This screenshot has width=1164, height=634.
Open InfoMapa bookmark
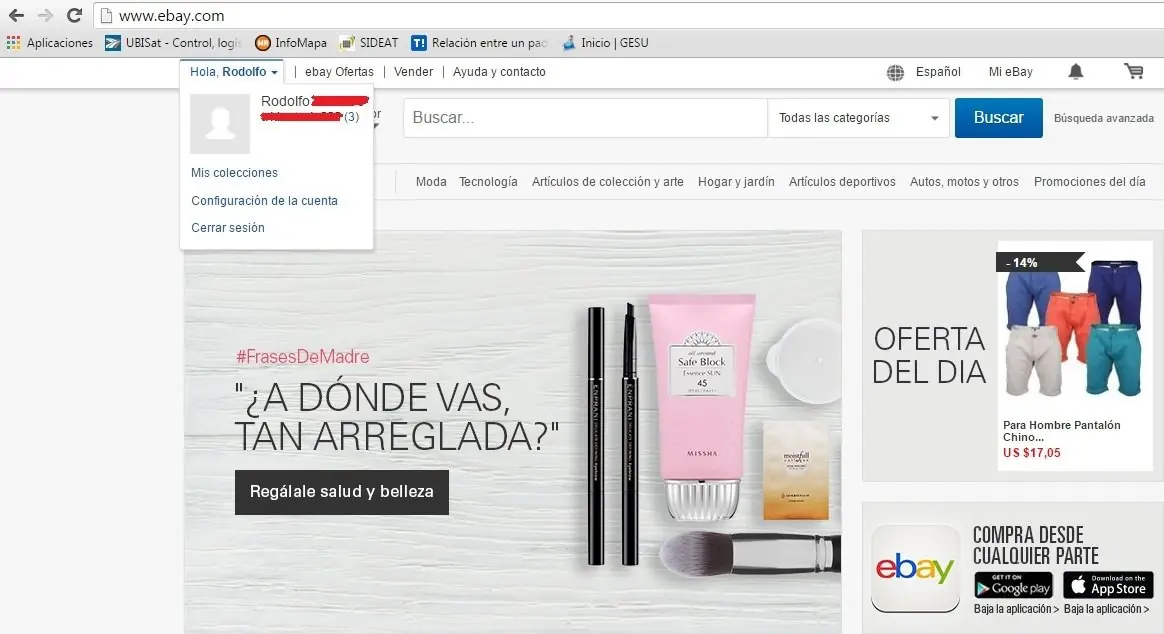pyautogui.click(x=291, y=43)
